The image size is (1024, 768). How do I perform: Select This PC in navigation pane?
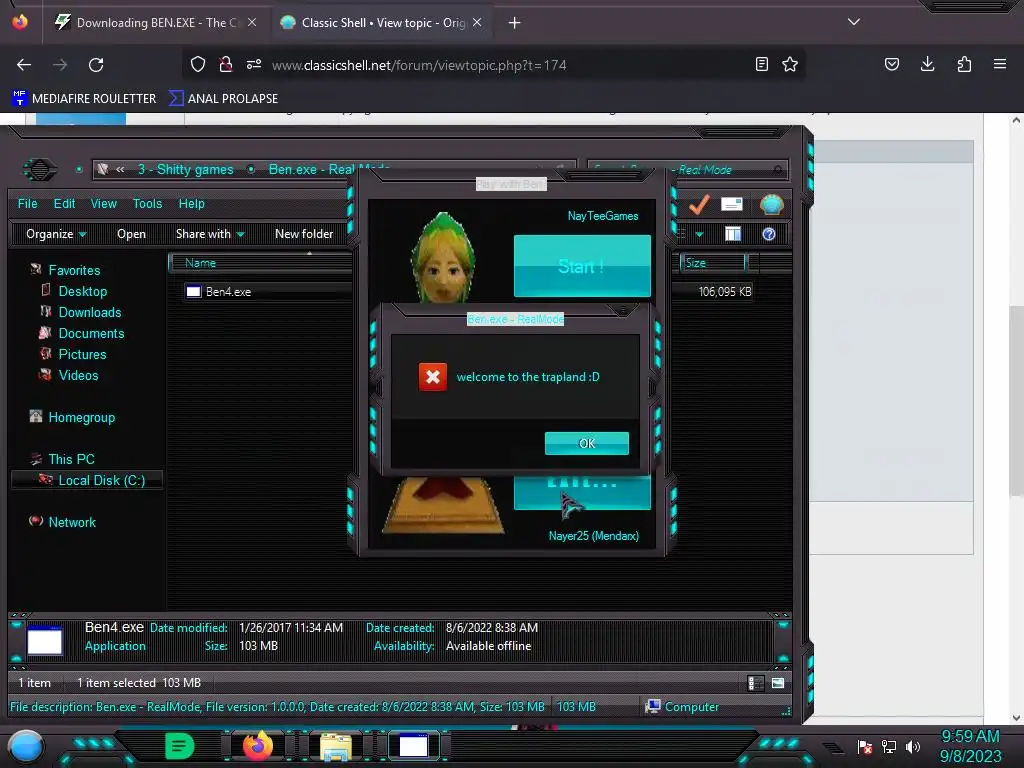pos(71,459)
